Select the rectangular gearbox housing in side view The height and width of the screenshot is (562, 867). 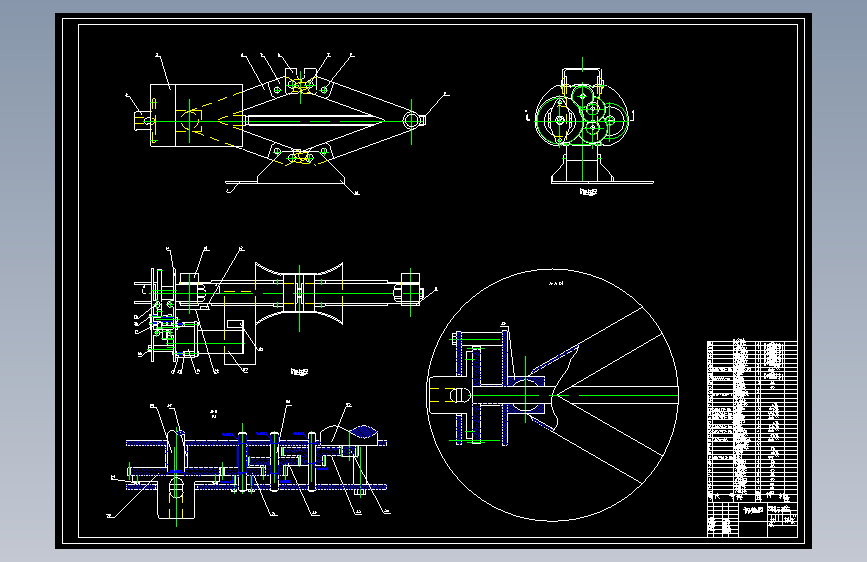coord(196,115)
